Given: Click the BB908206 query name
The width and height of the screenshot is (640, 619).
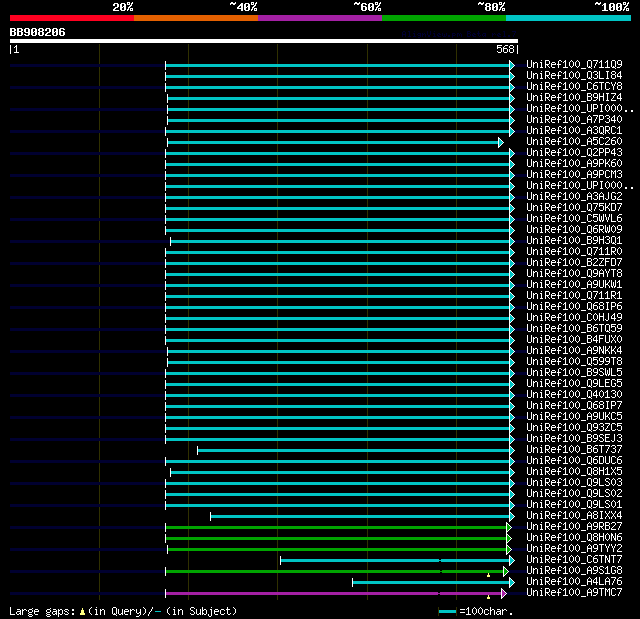Looking at the screenshot, I should tap(38, 32).
